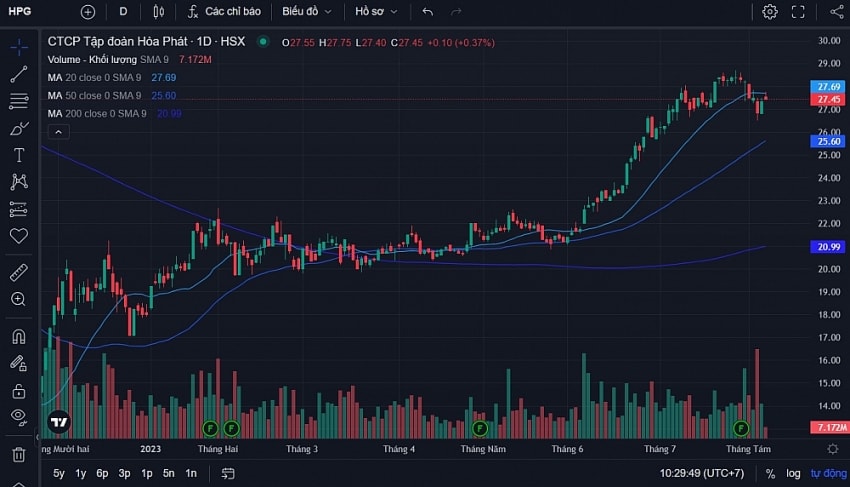Click the 27.45 last price label
850x487 pixels.
(x=828, y=99)
